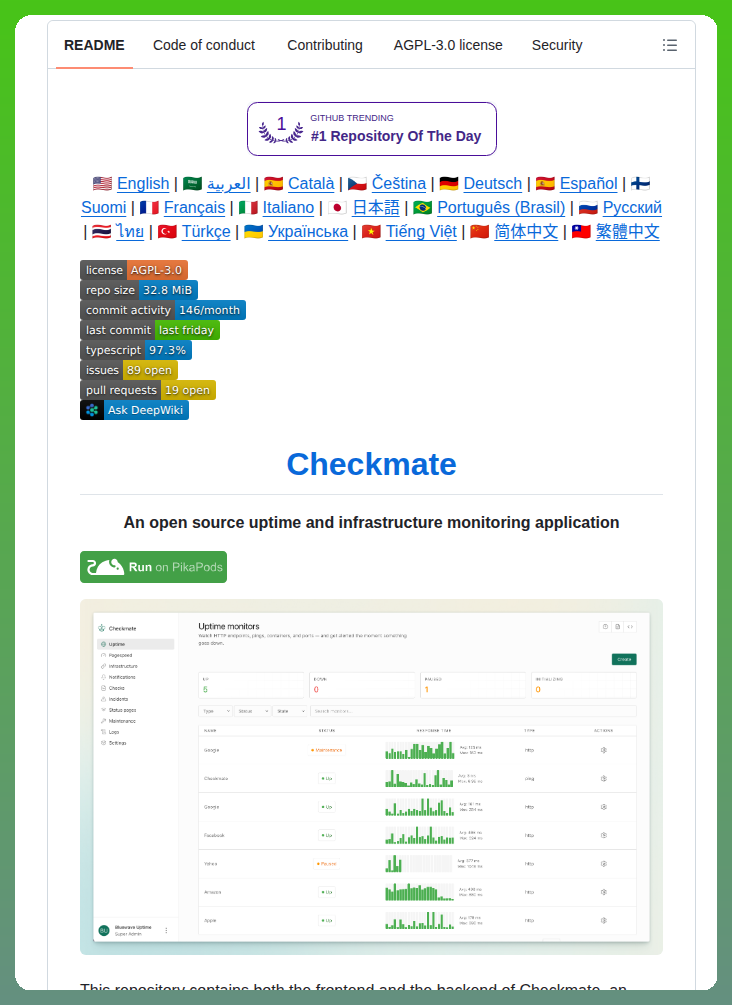The height and width of the screenshot is (1005, 732).
Task: Open the Thai ไทย README link
Action: click(x=130, y=231)
